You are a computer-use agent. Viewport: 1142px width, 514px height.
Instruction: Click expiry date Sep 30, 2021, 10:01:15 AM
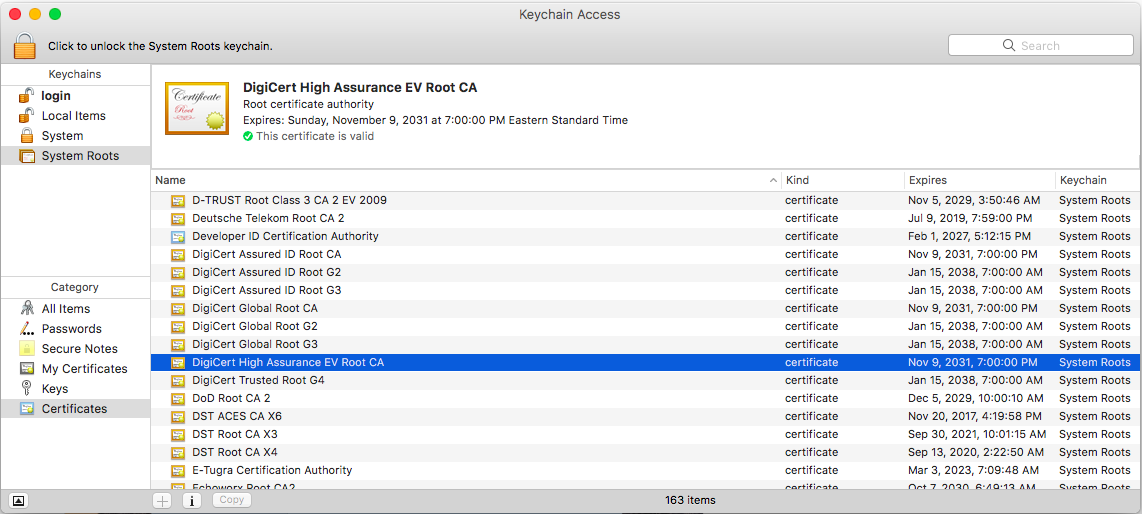[977, 435]
